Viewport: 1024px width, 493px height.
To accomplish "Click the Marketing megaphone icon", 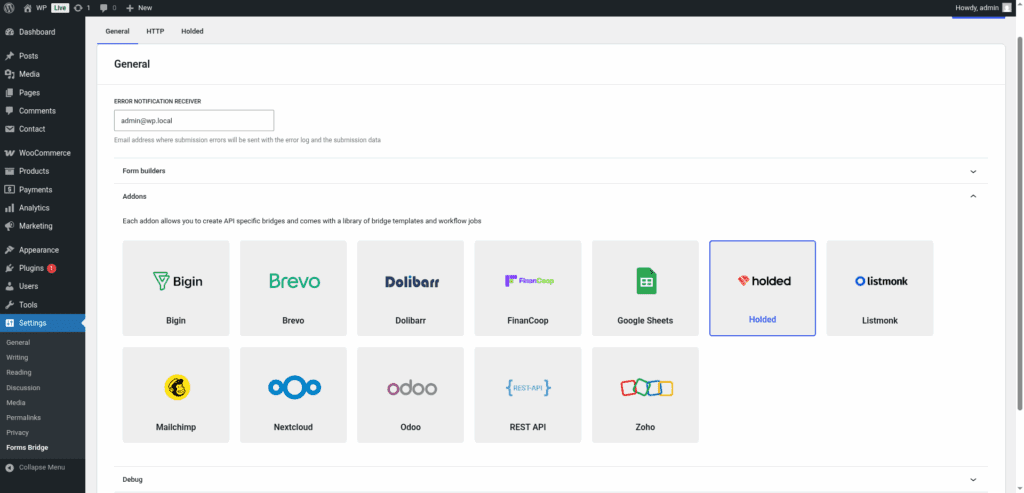I will (10, 226).
